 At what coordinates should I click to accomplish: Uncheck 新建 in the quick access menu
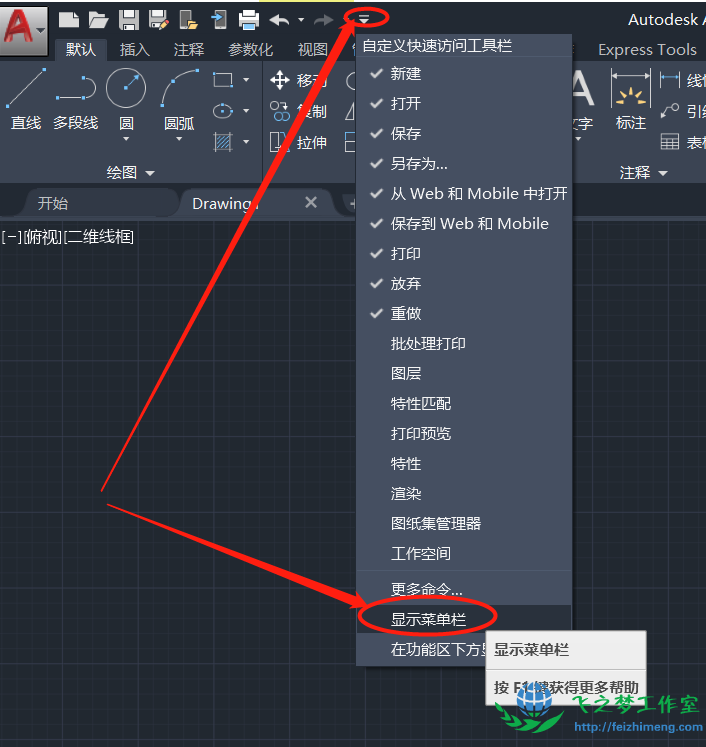[x=405, y=74]
